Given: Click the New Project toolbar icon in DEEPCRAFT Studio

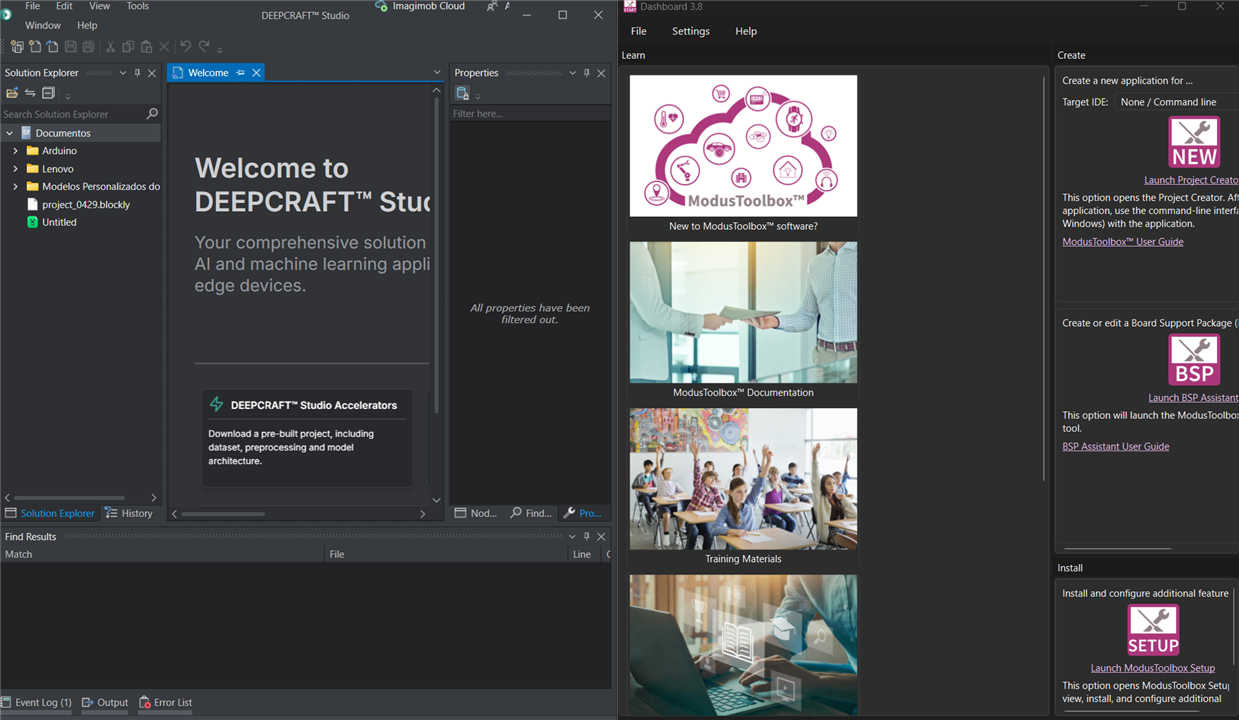Looking at the screenshot, I should pos(17,47).
